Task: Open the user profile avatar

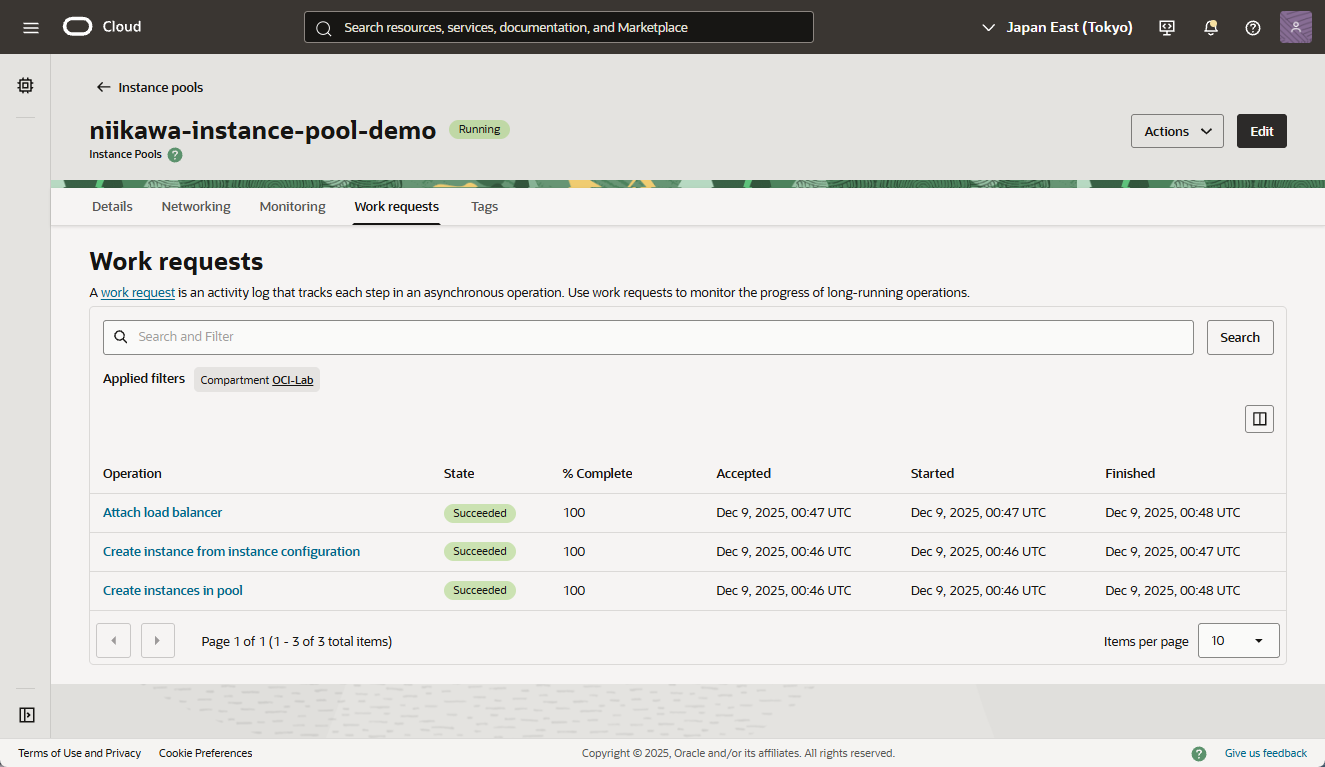Action: (x=1295, y=27)
